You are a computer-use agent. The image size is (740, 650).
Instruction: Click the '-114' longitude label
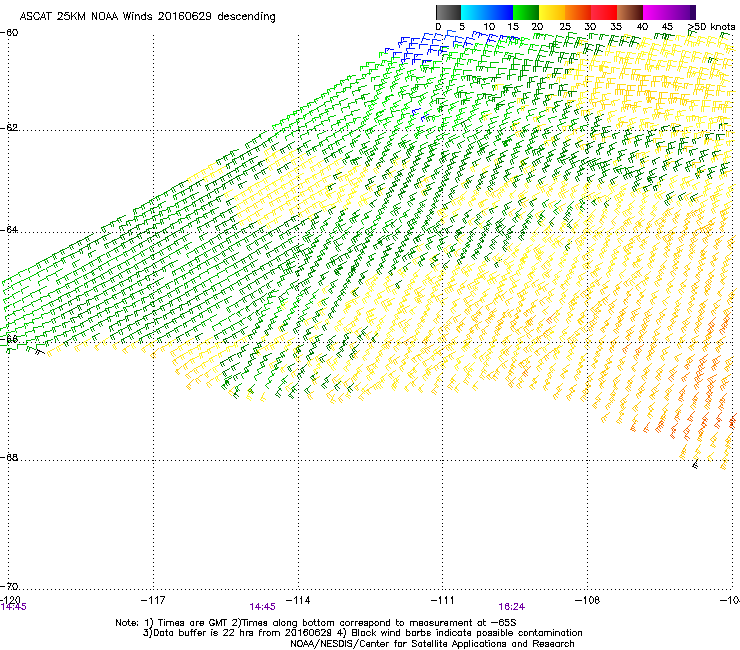point(298,600)
